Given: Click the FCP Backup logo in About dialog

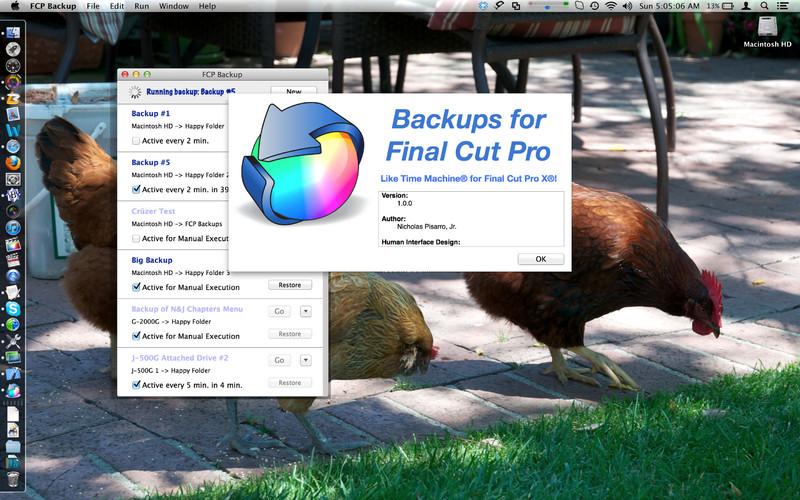Looking at the screenshot, I should (304, 164).
